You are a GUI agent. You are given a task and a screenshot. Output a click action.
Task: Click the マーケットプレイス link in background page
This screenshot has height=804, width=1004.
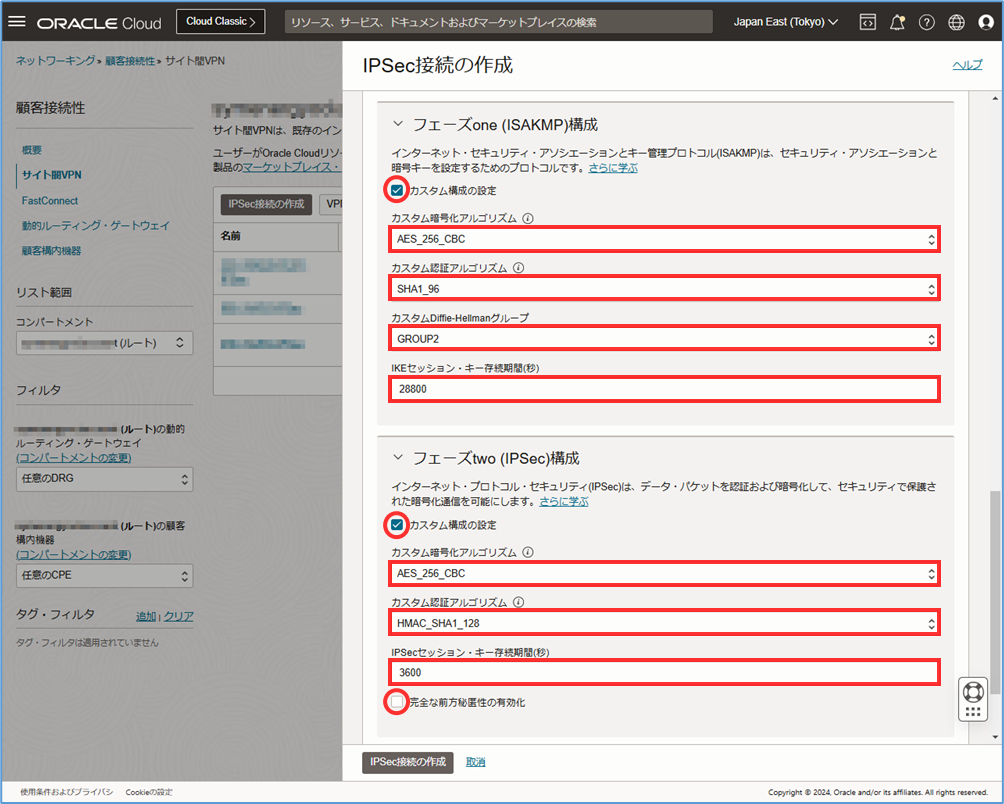291,167
